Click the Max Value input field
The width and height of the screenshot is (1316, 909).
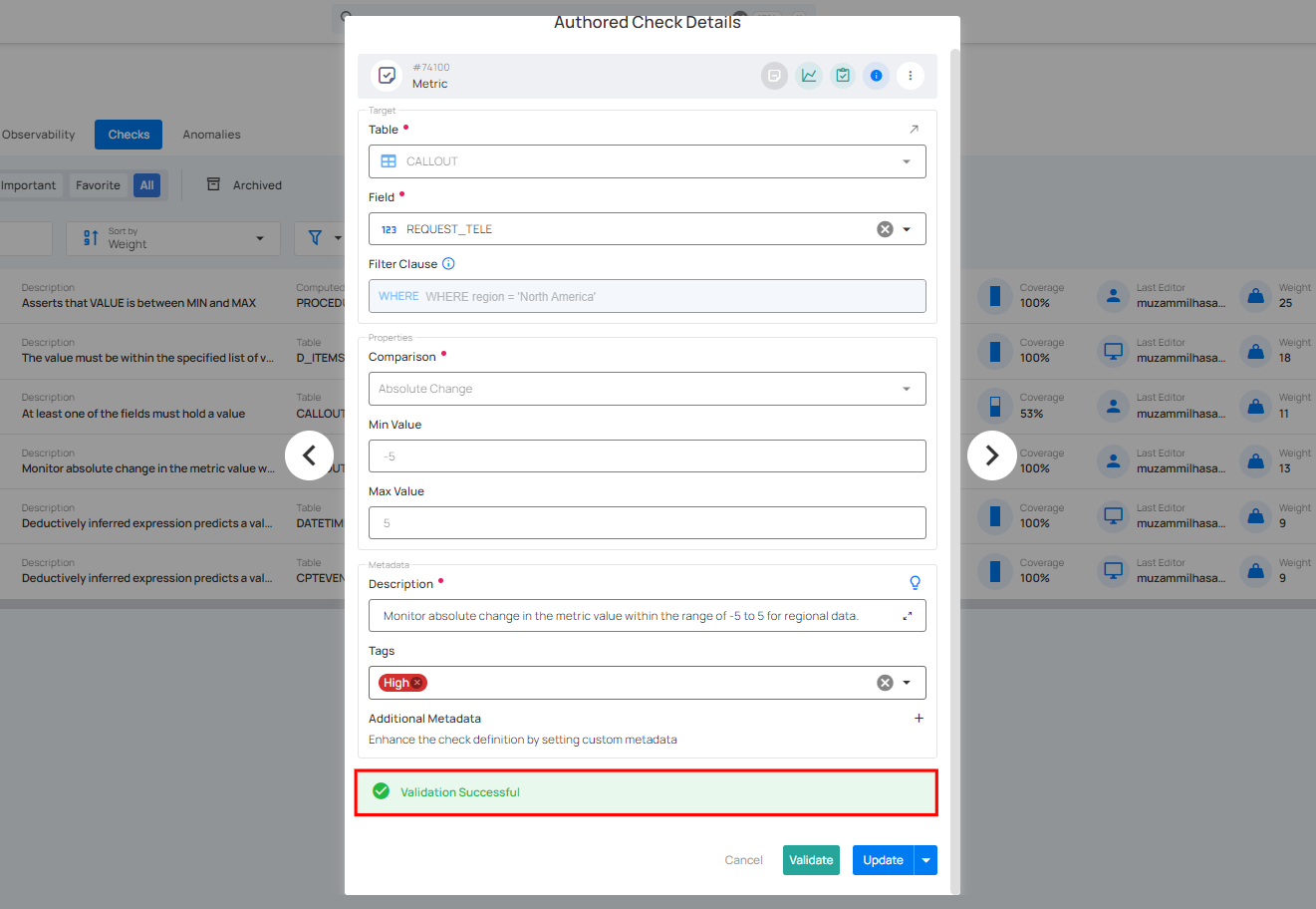click(648, 523)
